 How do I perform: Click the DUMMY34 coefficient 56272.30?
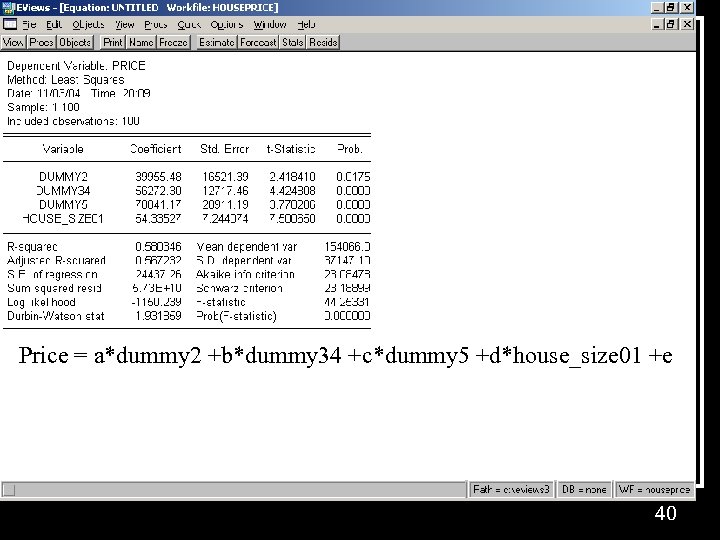158,191
